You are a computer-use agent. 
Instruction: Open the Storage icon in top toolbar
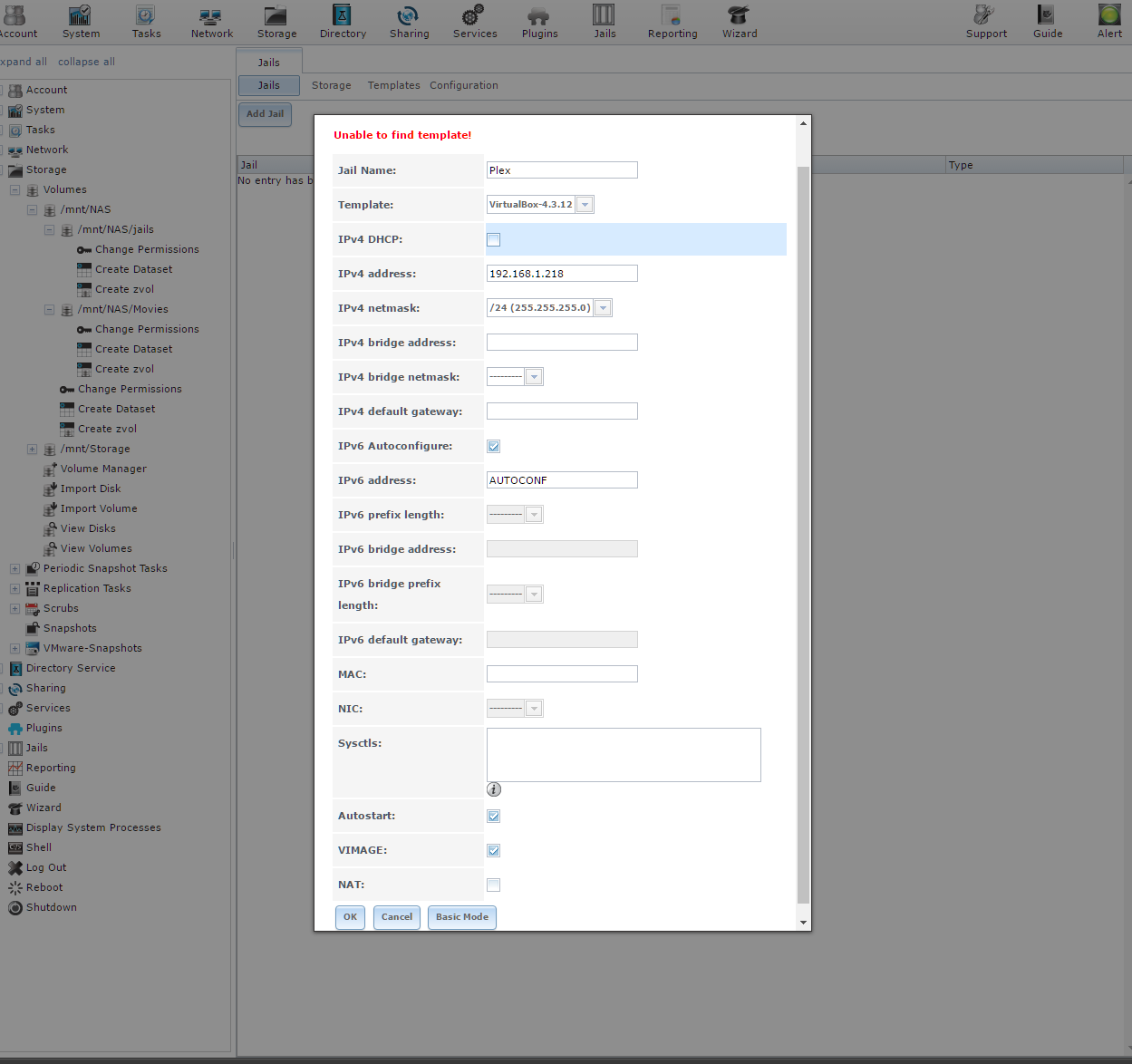pyautogui.click(x=276, y=16)
